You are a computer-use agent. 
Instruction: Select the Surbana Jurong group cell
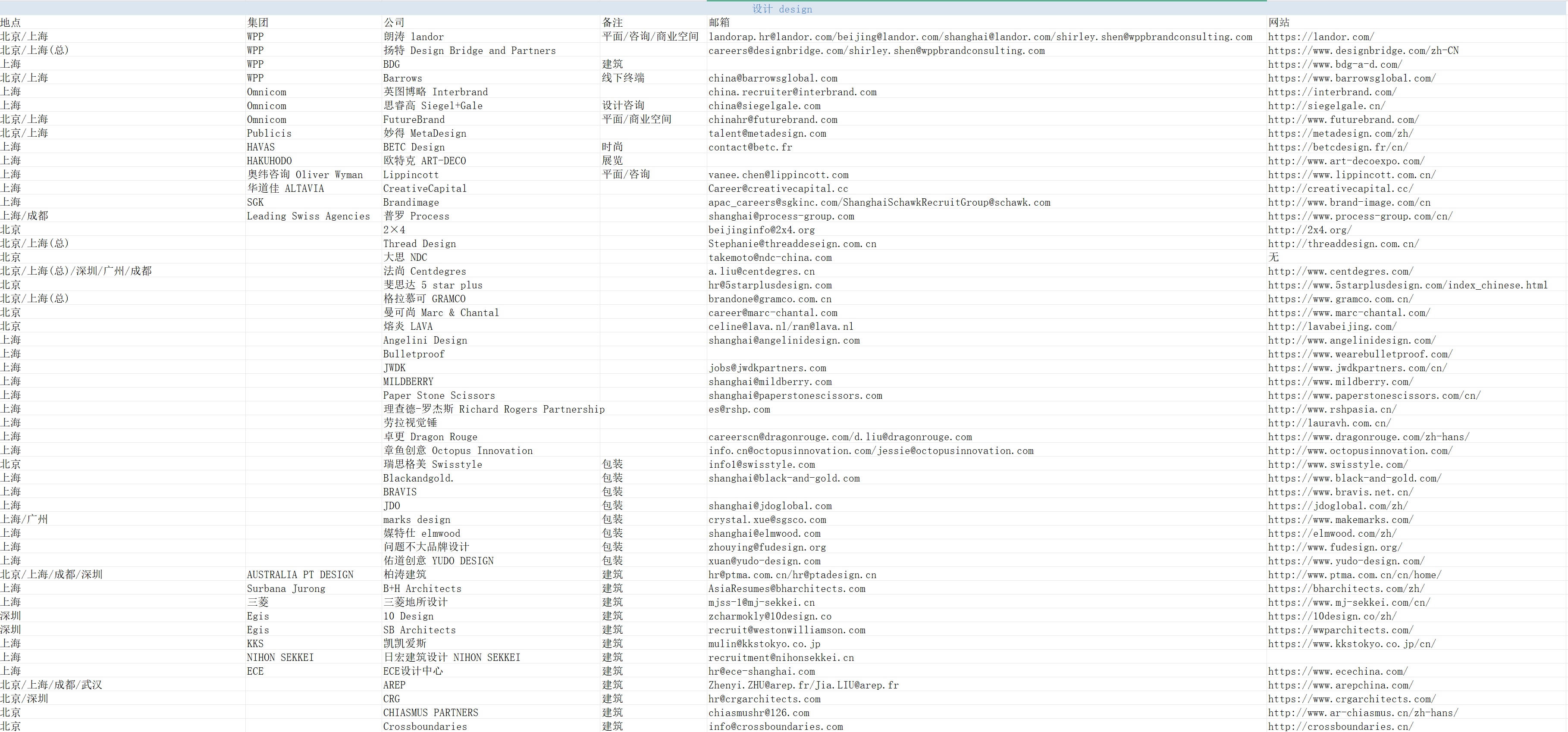[286, 588]
